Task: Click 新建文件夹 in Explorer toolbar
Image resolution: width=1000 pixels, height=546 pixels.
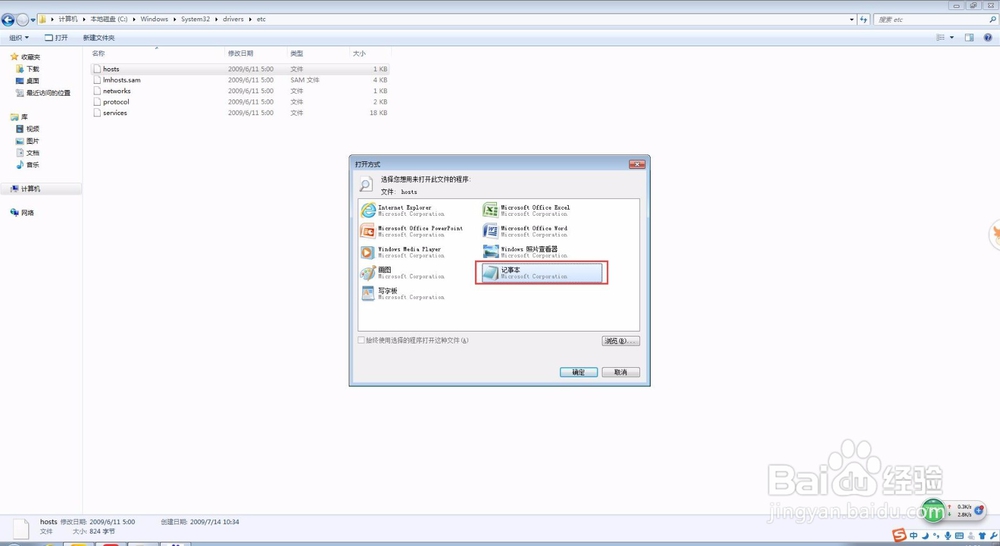Action: click(x=99, y=38)
